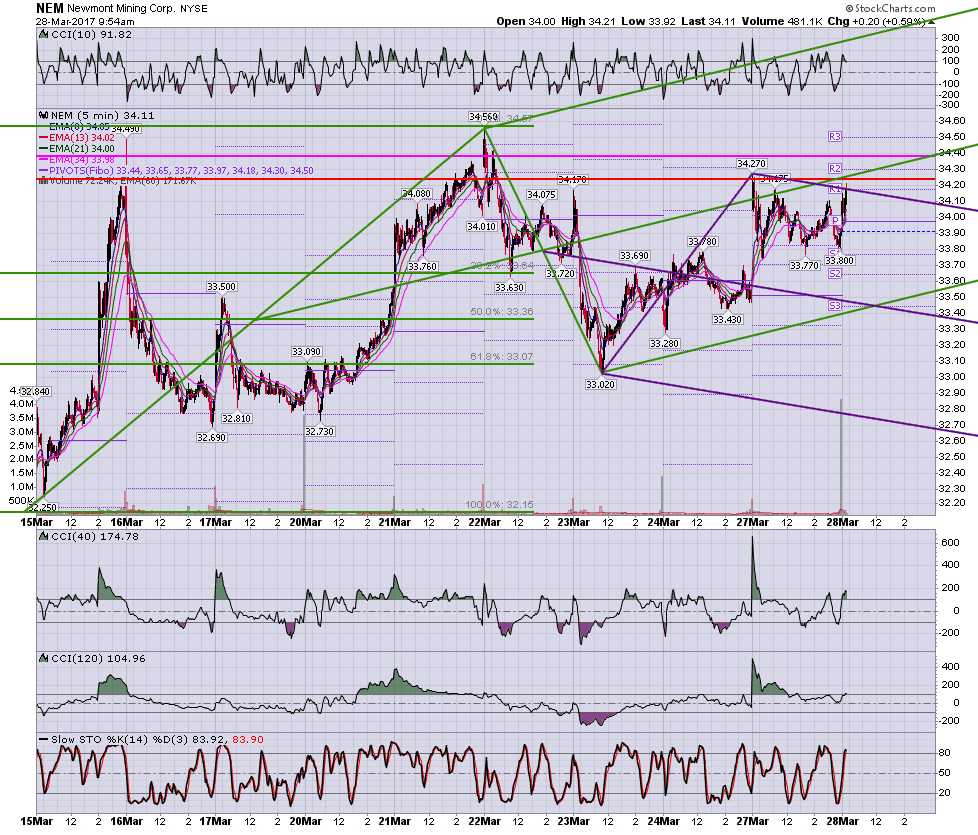Click the S2 pivot level label
978x835 pixels.
(835, 274)
